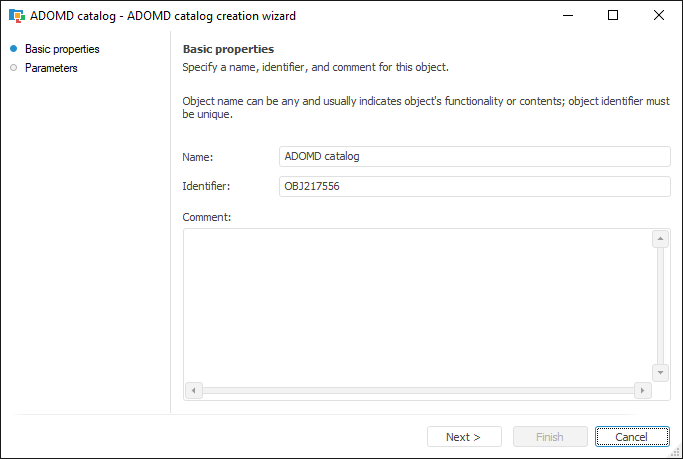Open the Basic properties page
The width and height of the screenshot is (683, 459).
point(62,49)
